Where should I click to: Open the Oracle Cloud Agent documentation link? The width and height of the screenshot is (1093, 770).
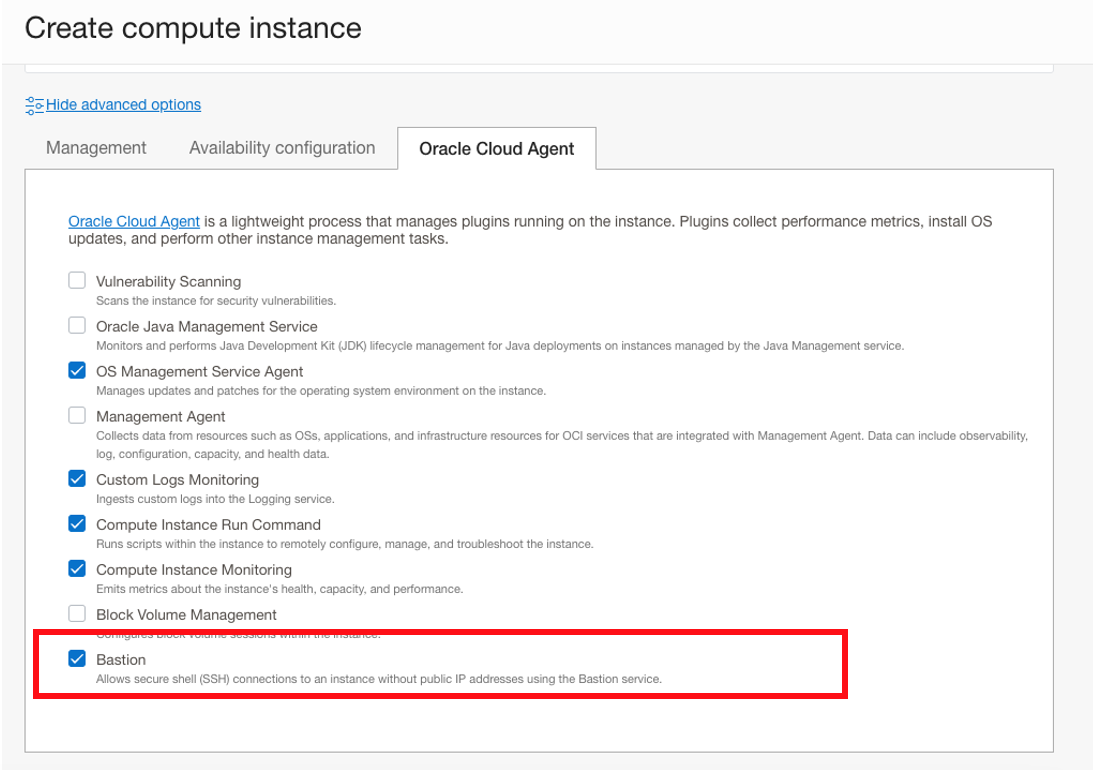coord(134,222)
